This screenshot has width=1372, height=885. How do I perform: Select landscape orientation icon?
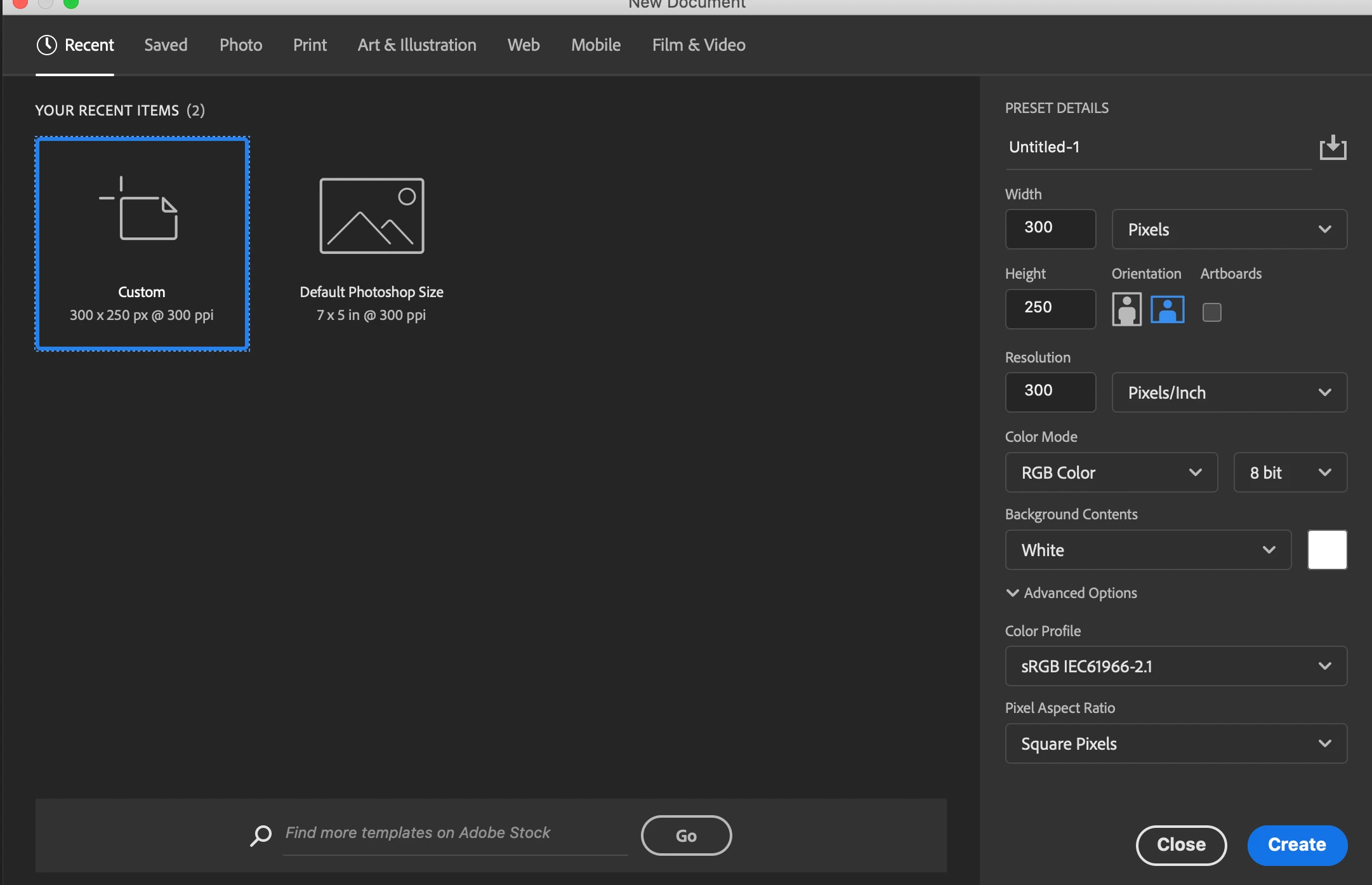tap(1167, 310)
